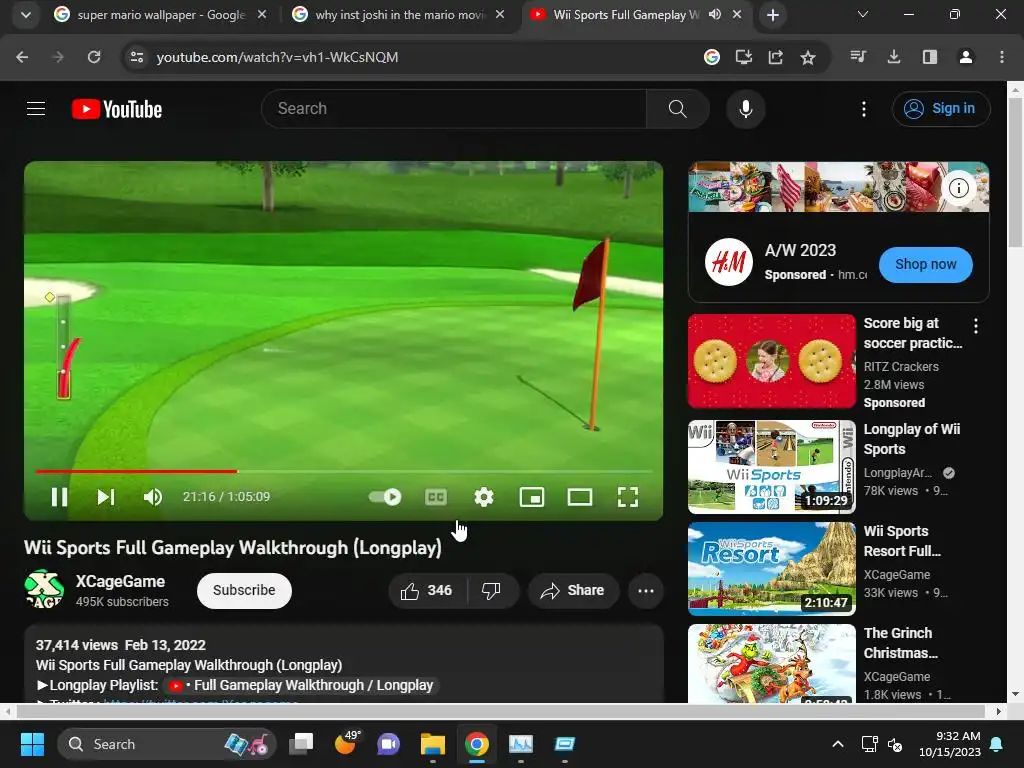
Task: Reload the current page
Action: click(x=94, y=57)
